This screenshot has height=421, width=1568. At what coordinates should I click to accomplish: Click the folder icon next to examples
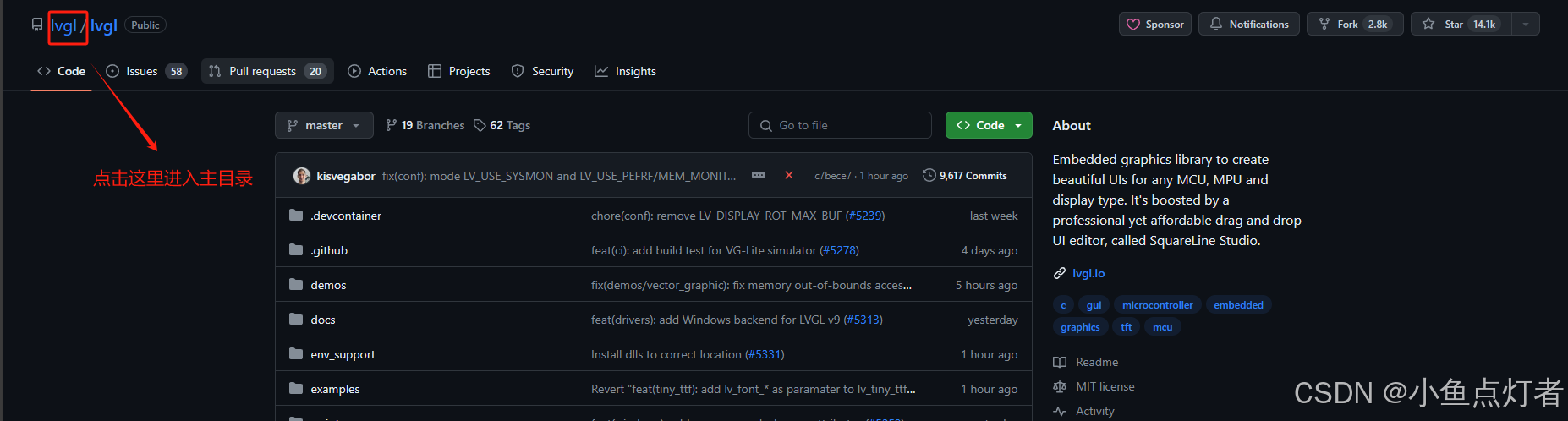point(296,388)
